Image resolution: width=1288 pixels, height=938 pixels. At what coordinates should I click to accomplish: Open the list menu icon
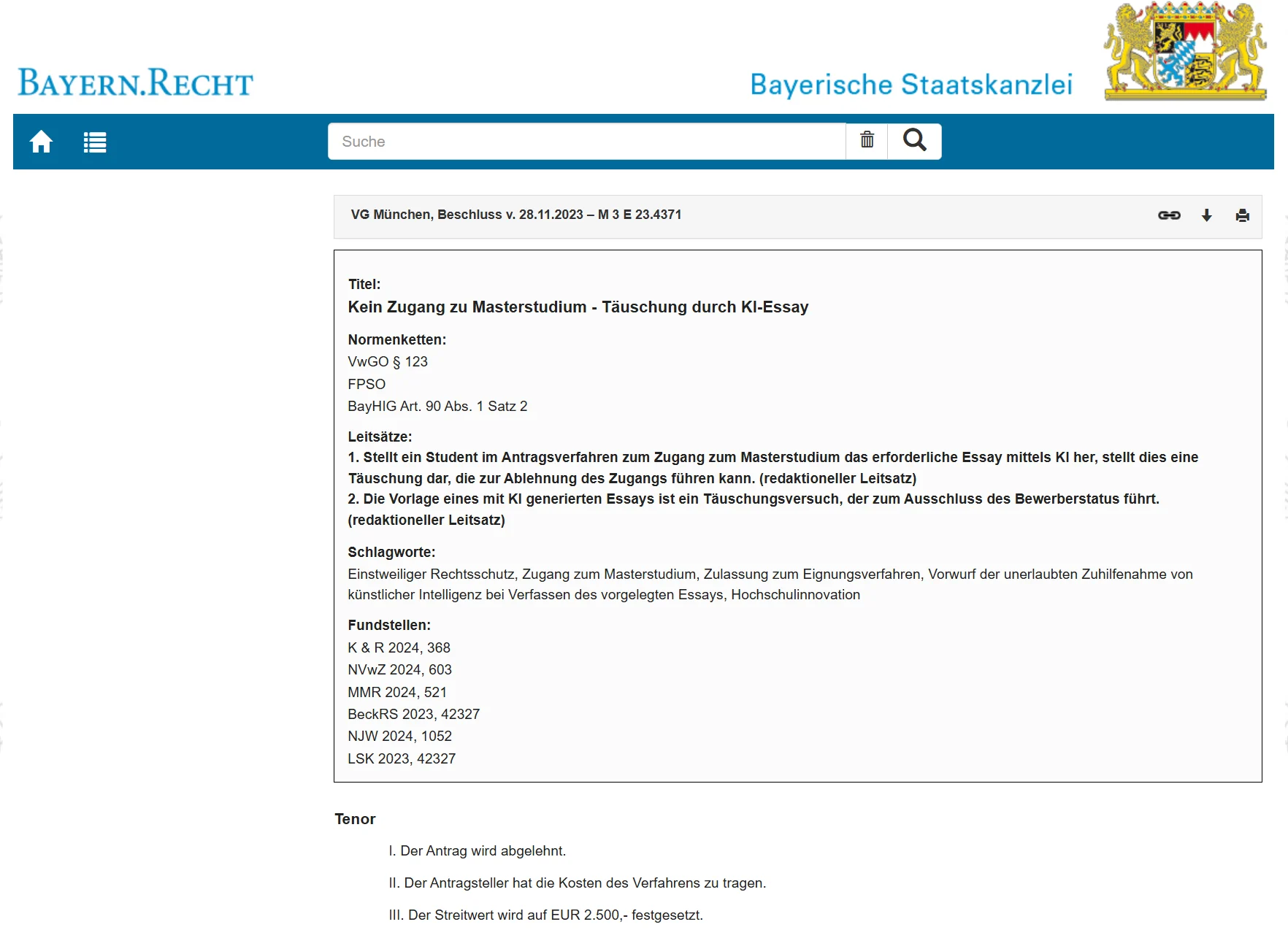coord(95,142)
